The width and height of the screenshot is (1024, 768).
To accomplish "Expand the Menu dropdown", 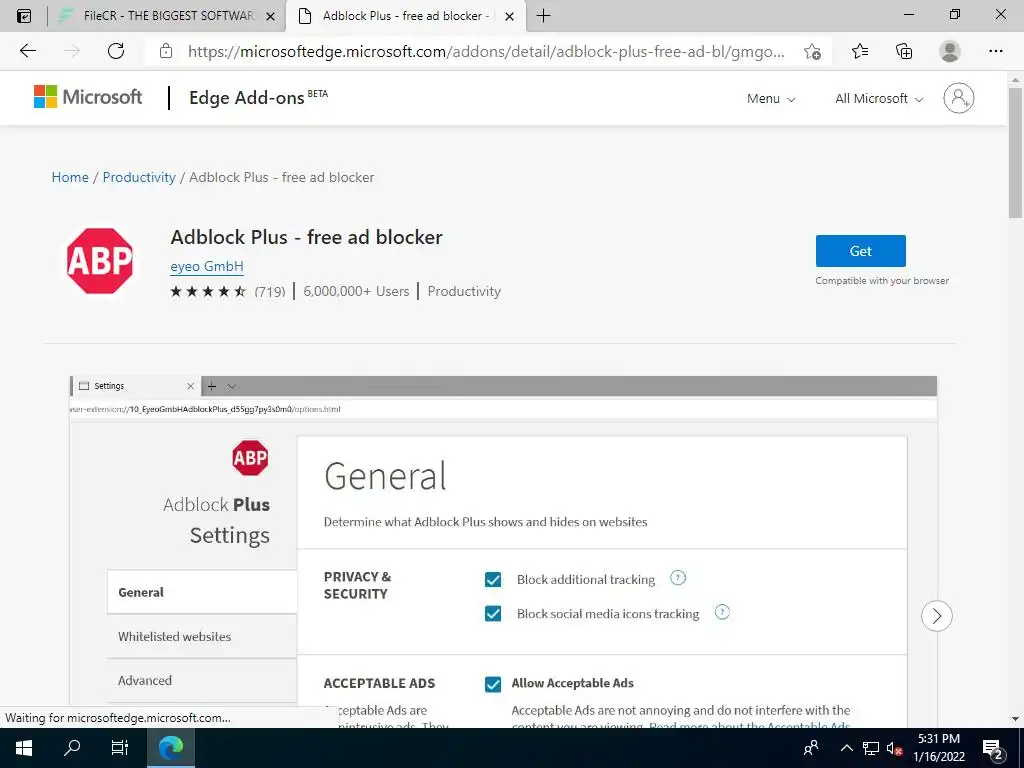I will click(771, 99).
